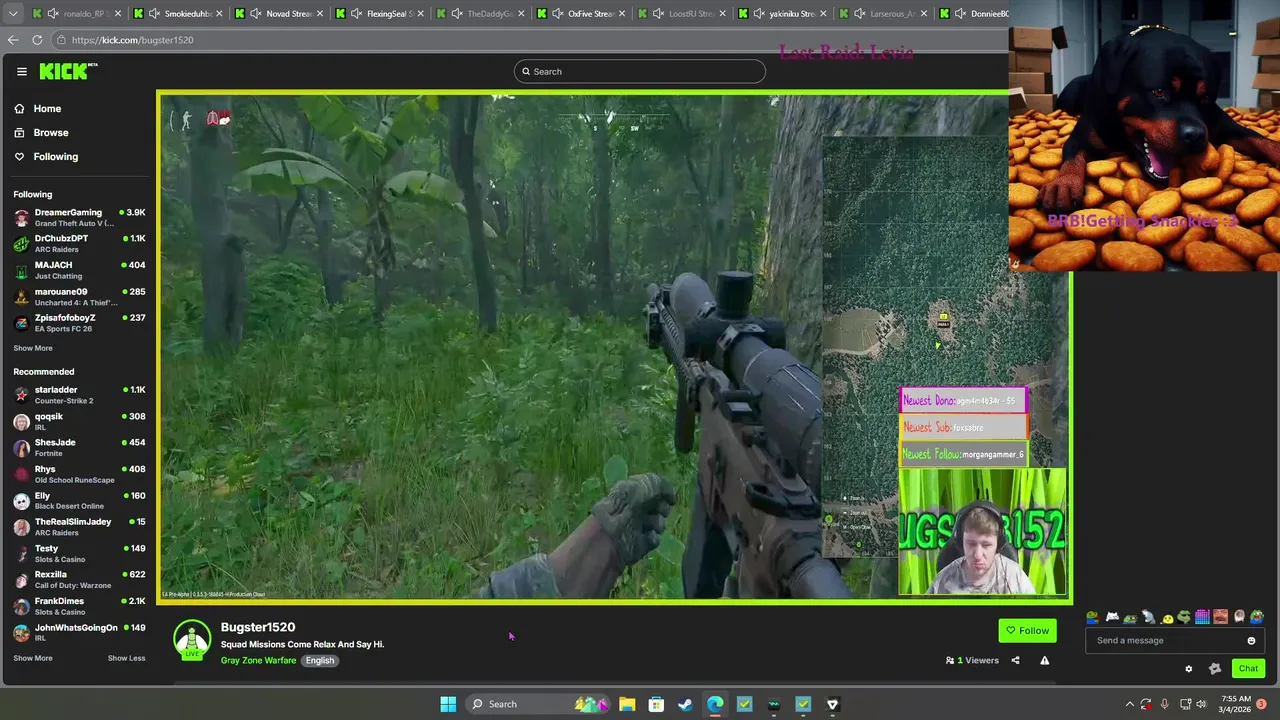1280x720 pixels.
Task: Expand Recommended list with Show More
Action: 33,658
